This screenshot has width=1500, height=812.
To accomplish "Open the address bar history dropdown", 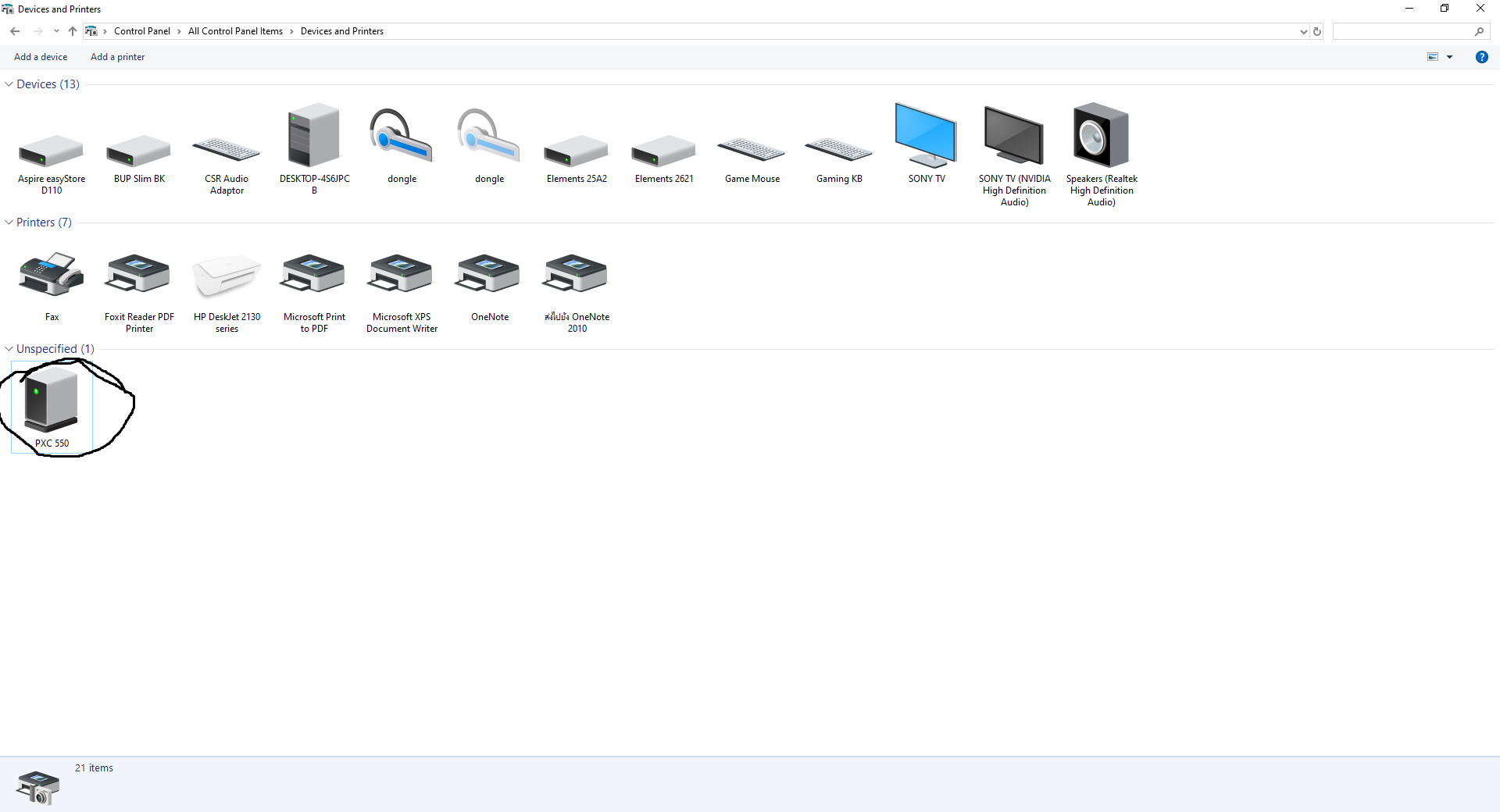I will tap(1303, 32).
